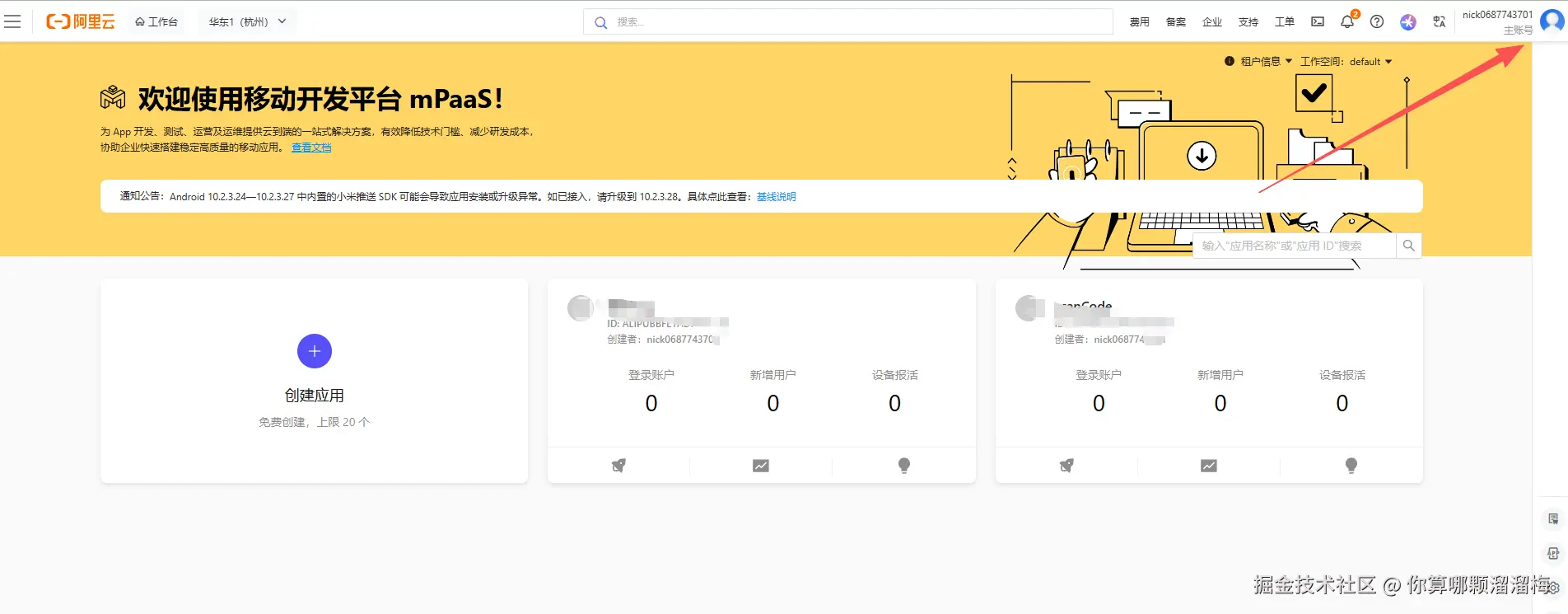Open the analytics chart icon in the right app card
This screenshot has height=614, width=1568.
click(1209, 466)
